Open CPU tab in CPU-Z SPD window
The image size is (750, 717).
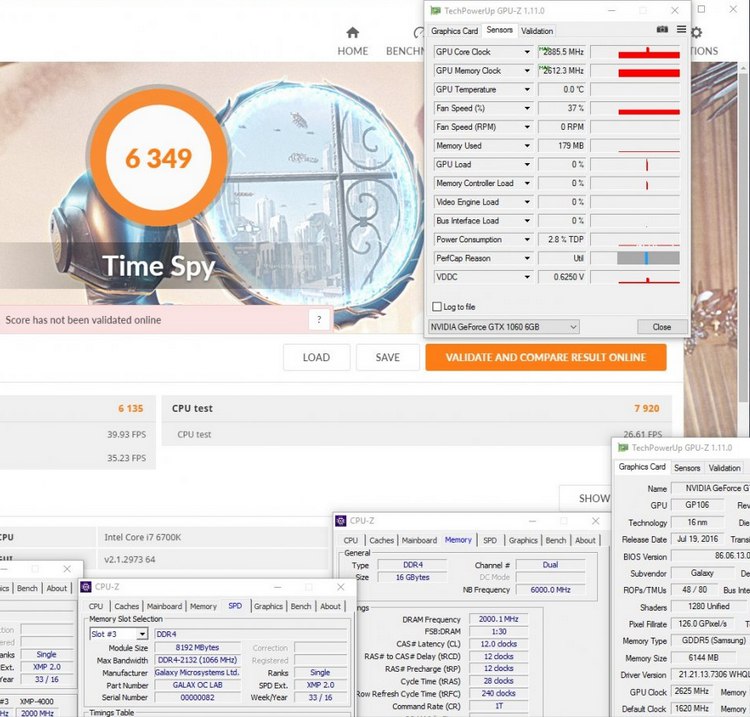click(x=96, y=607)
